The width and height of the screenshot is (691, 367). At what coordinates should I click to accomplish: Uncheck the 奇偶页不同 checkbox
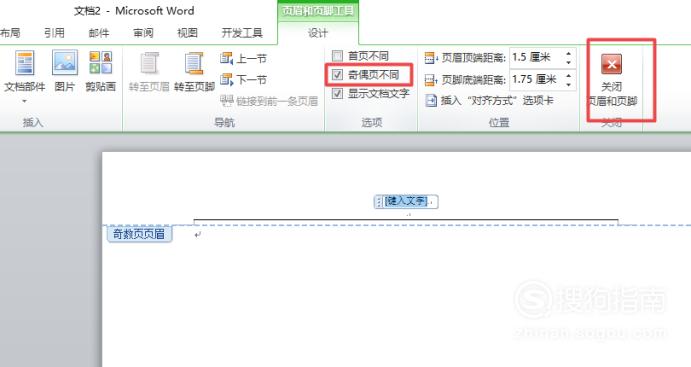[x=337, y=74]
